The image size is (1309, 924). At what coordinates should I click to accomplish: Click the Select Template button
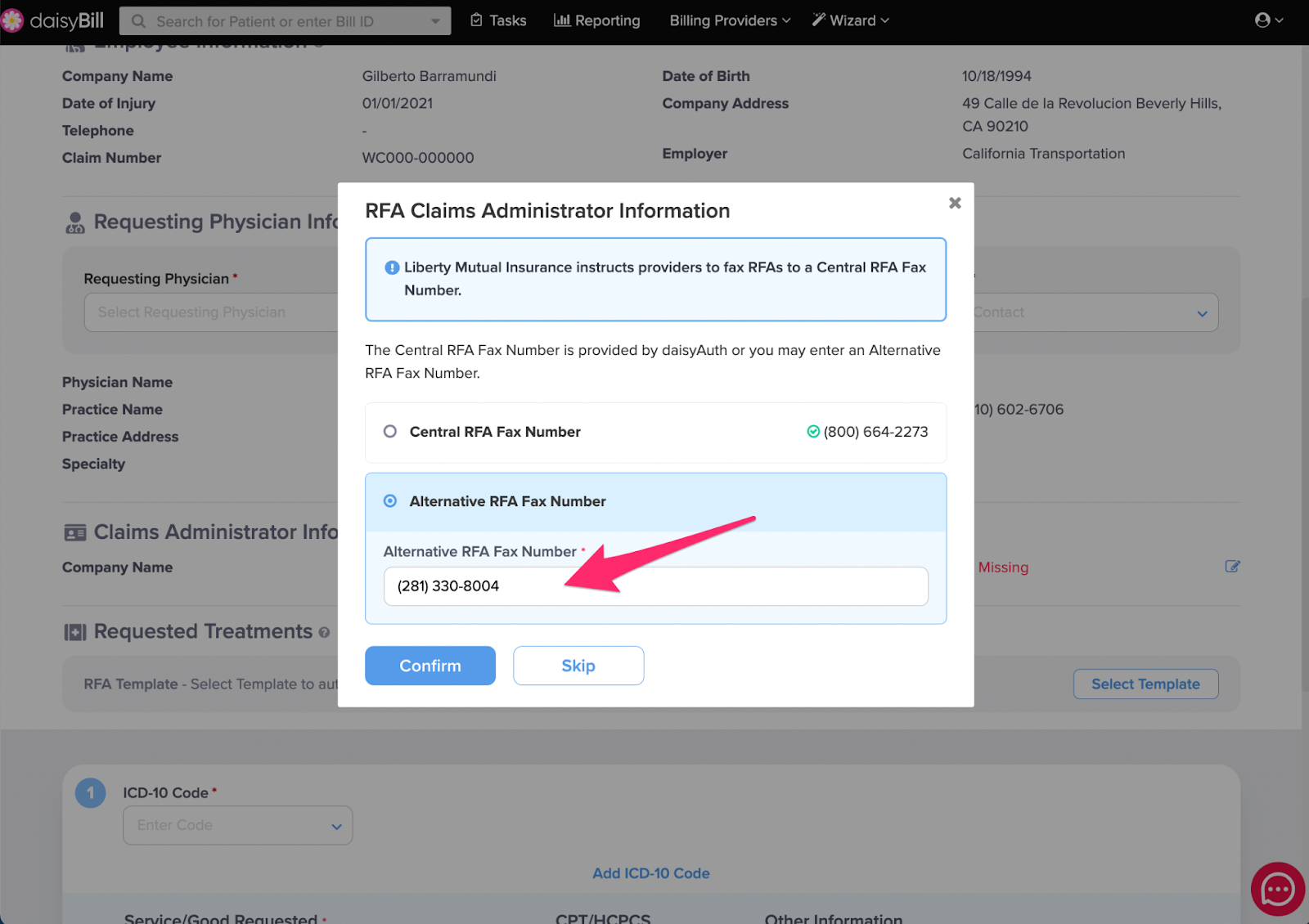1145,684
